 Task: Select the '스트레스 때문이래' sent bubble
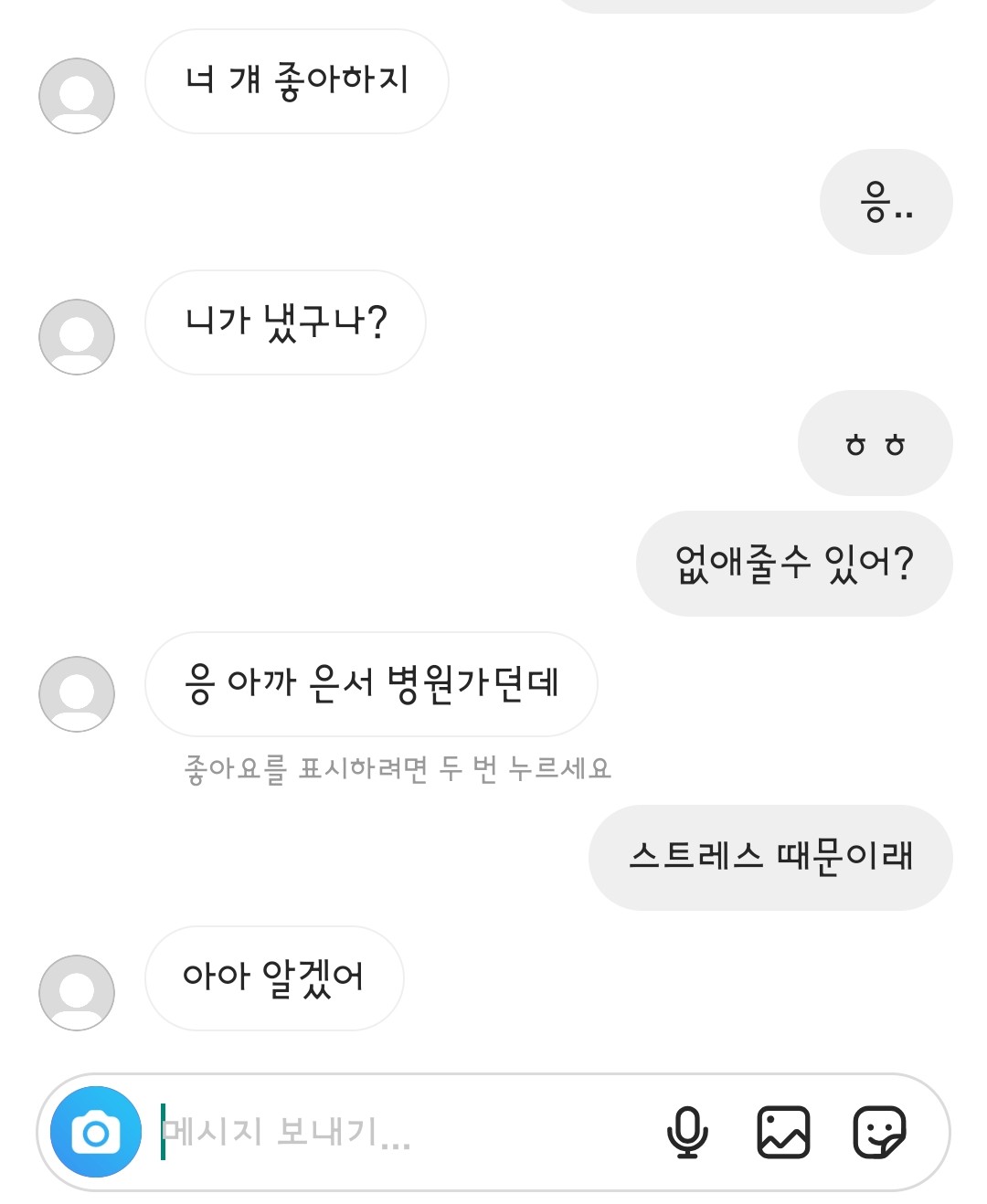point(770,858)
